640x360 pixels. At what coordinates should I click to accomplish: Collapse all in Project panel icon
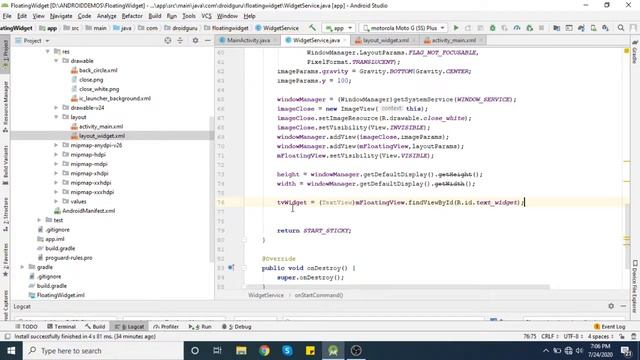(x=180, y=40)
